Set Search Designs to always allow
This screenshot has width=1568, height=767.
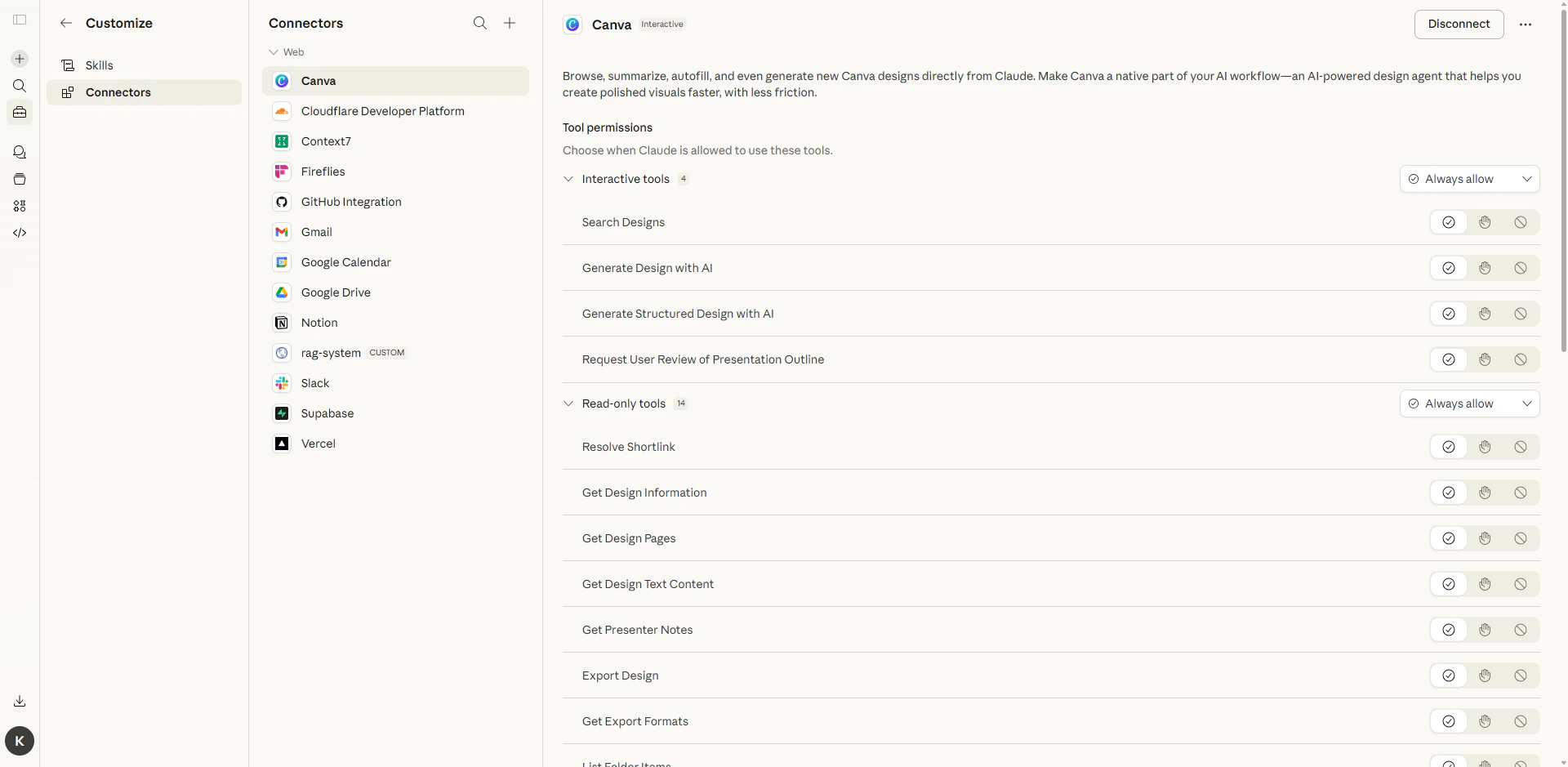coord(1449,222)
